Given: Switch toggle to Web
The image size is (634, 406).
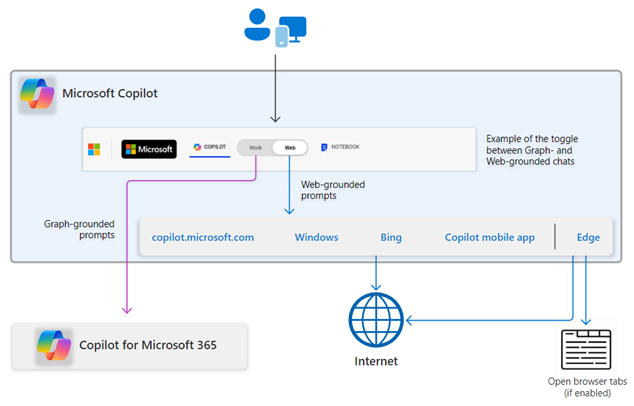Looking at the screenshot, I should point(290,148).
